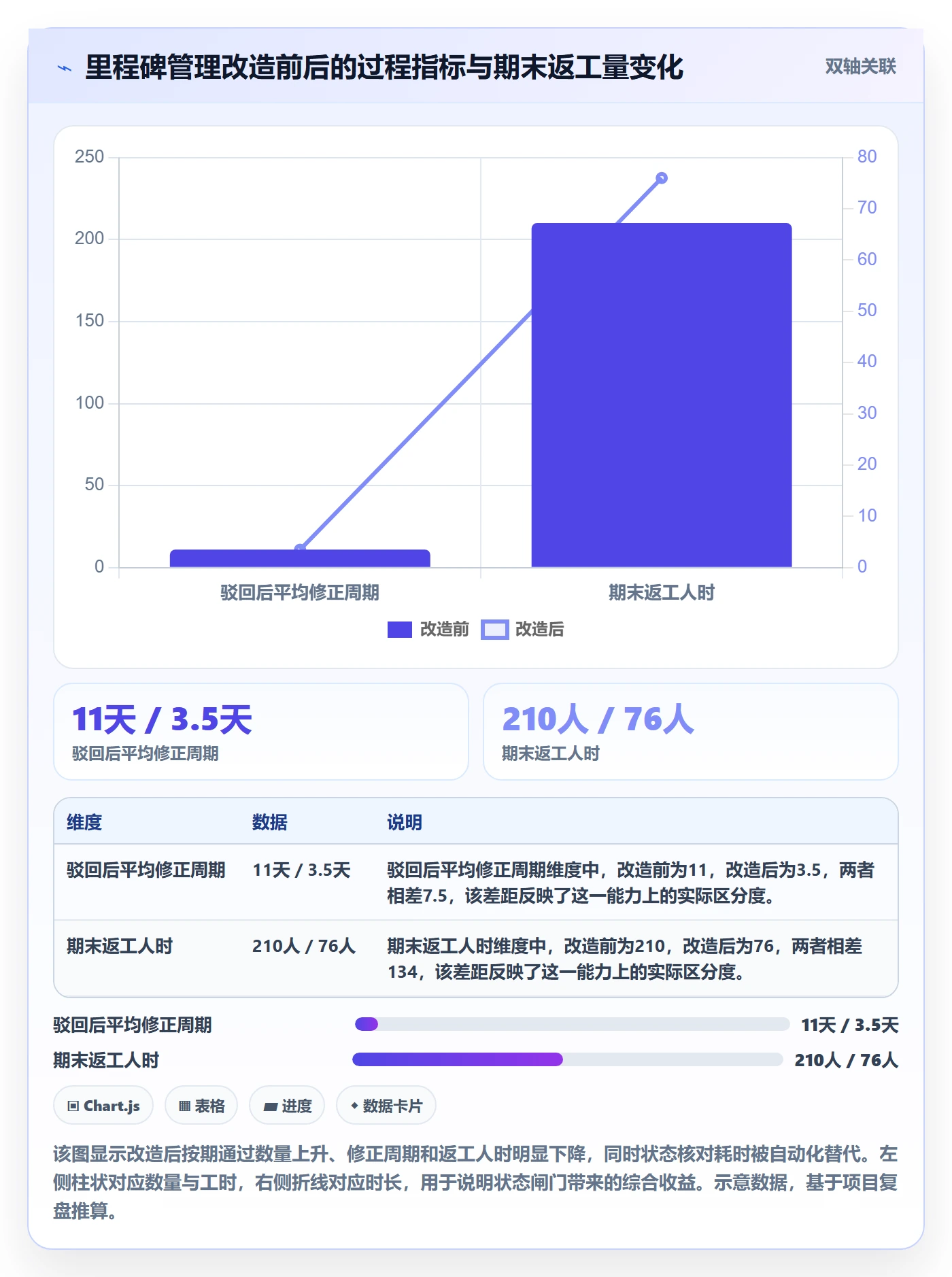
Task: Click the 70 tick on the right axis
Action: pos(867,207)
